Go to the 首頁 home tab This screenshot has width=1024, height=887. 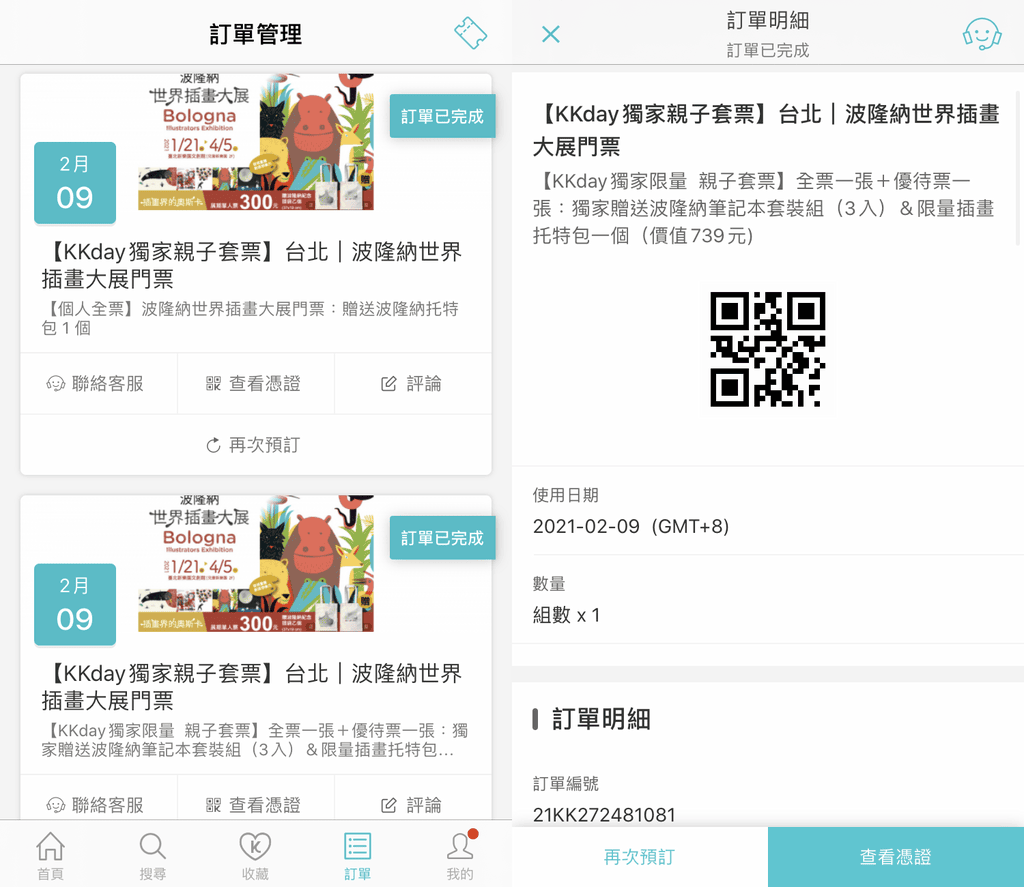coord(51,856)
